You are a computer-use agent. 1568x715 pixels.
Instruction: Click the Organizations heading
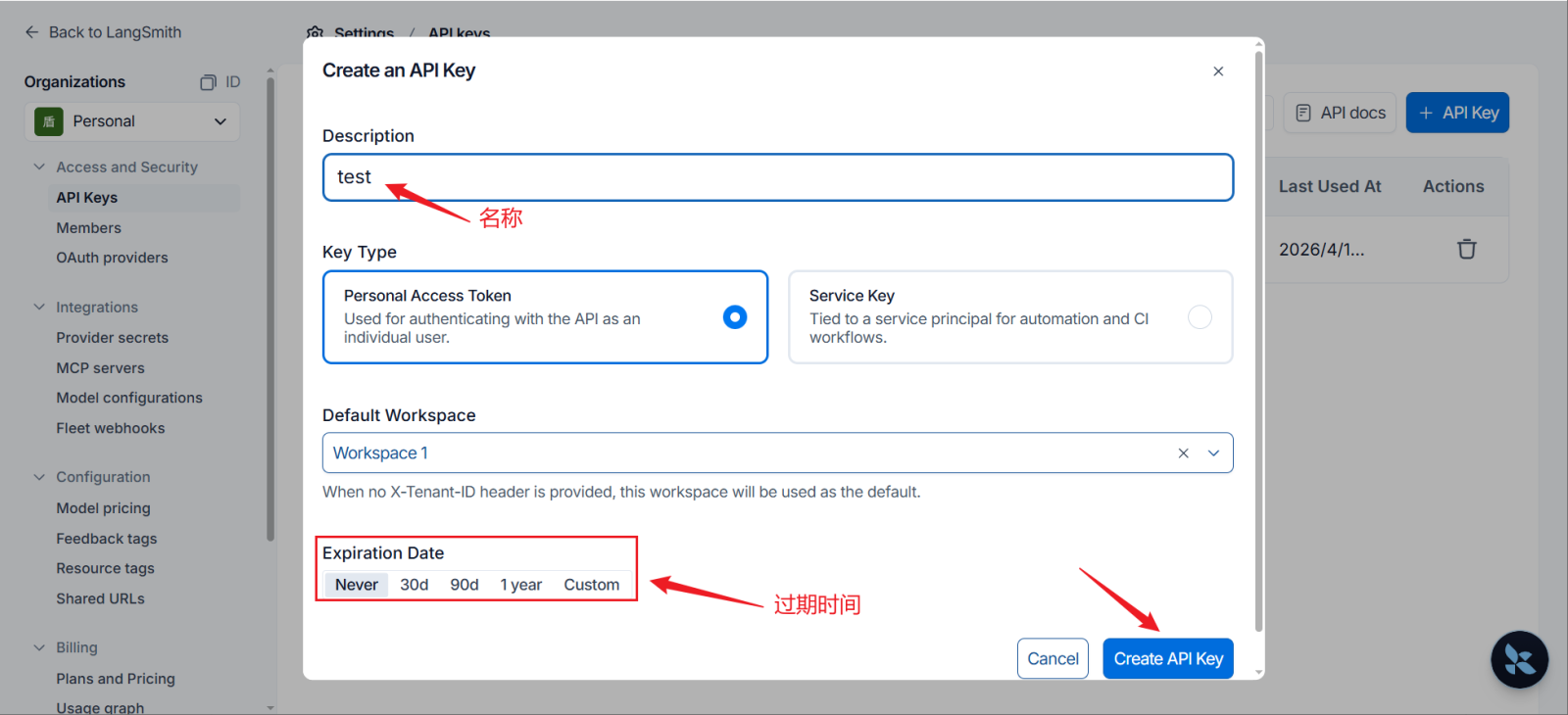74,82
